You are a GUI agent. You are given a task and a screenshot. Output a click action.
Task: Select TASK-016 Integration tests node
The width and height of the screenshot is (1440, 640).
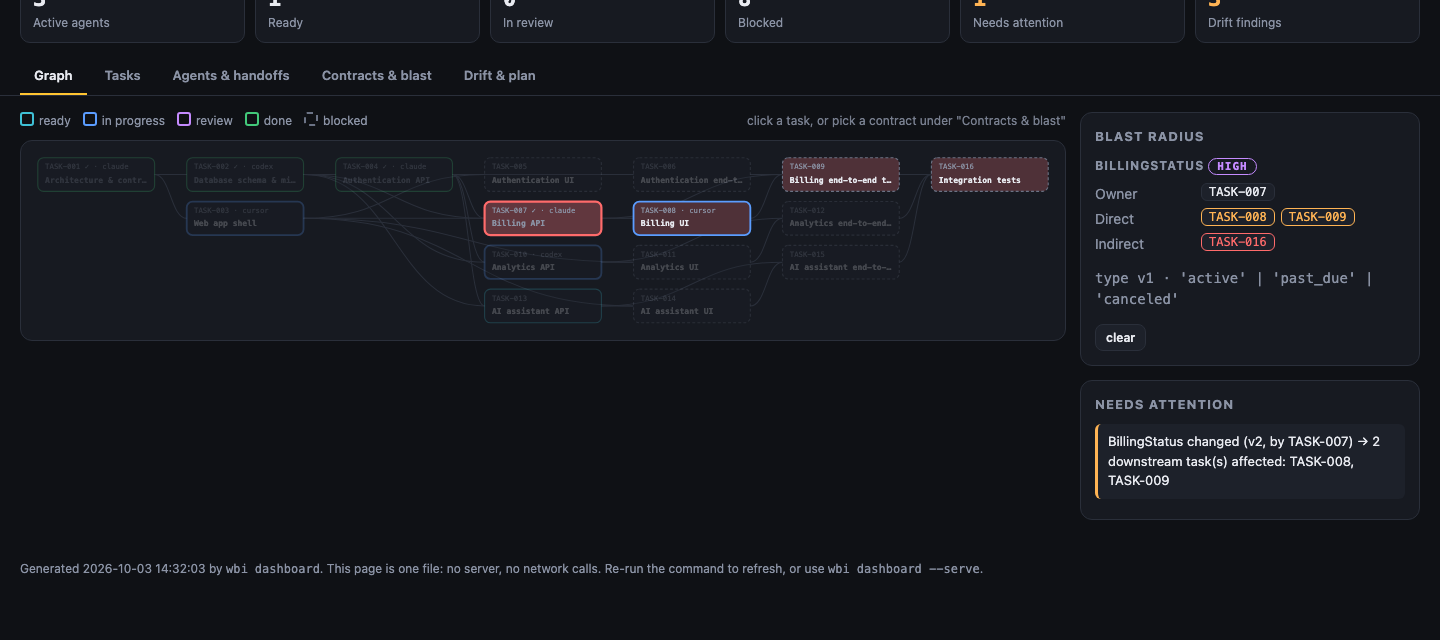[x=989, y=174]
